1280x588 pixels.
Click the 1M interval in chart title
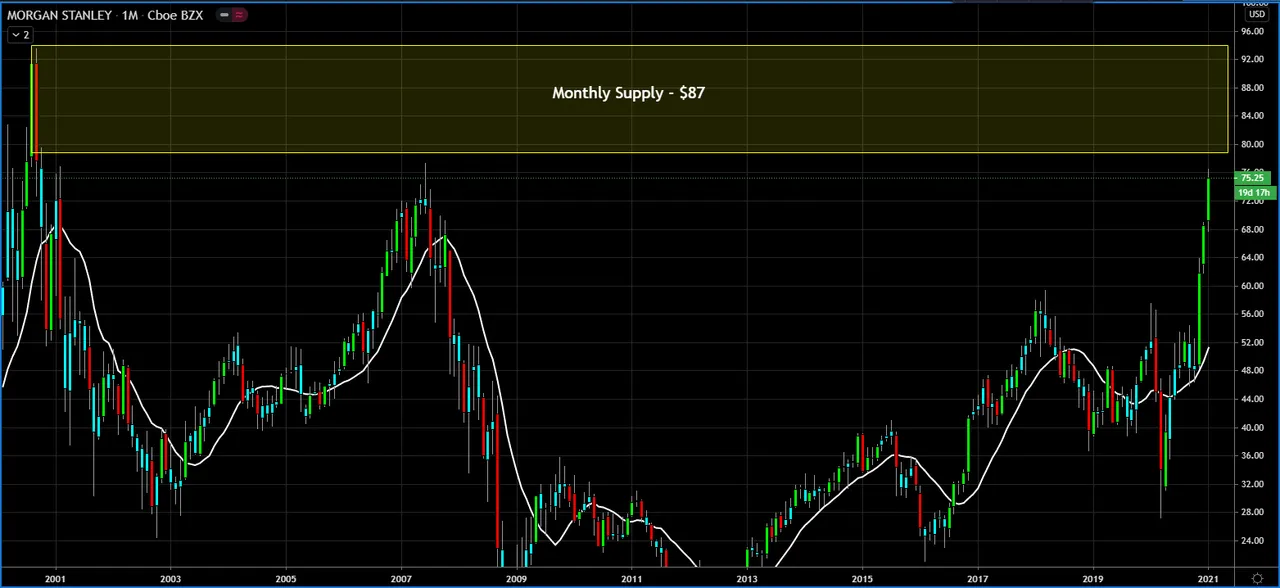131,15
